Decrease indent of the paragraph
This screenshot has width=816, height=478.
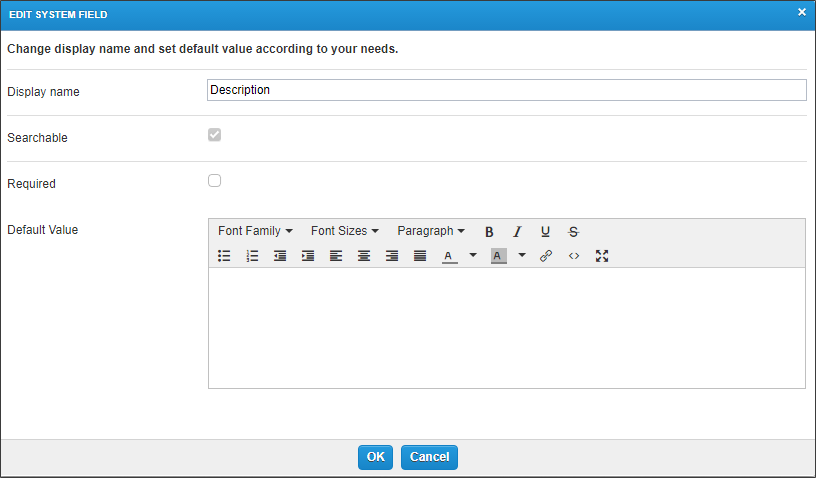click(x=280, y=256)
